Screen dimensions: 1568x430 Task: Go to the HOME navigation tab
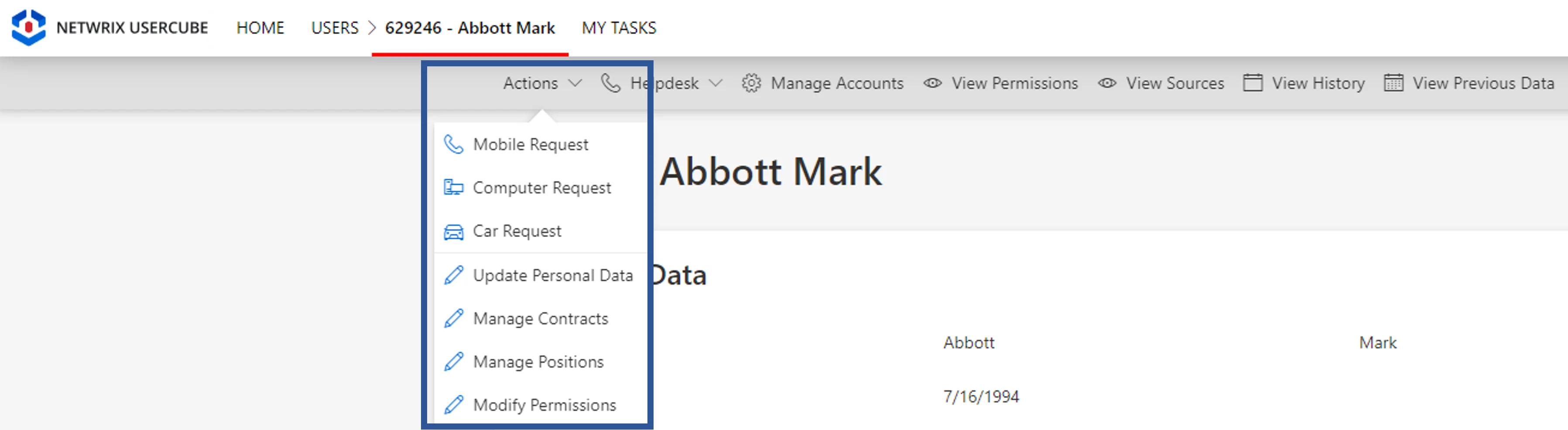point(260,28)
